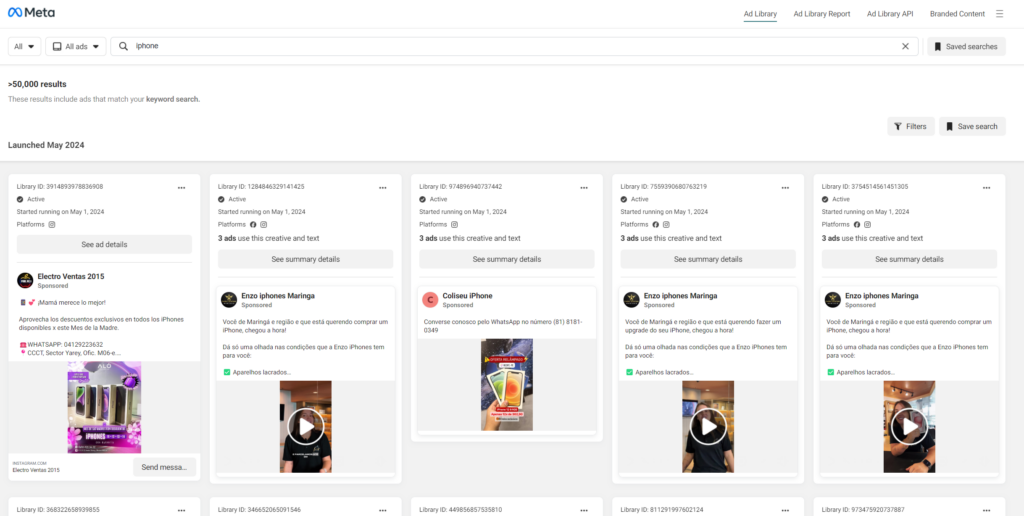Image resolution: width=1024 pixels, height=516 pixels.
Task: Click Facebook platform icon on ad 7559390680763219
Action: pyautogui.click(x=656, y=224)
